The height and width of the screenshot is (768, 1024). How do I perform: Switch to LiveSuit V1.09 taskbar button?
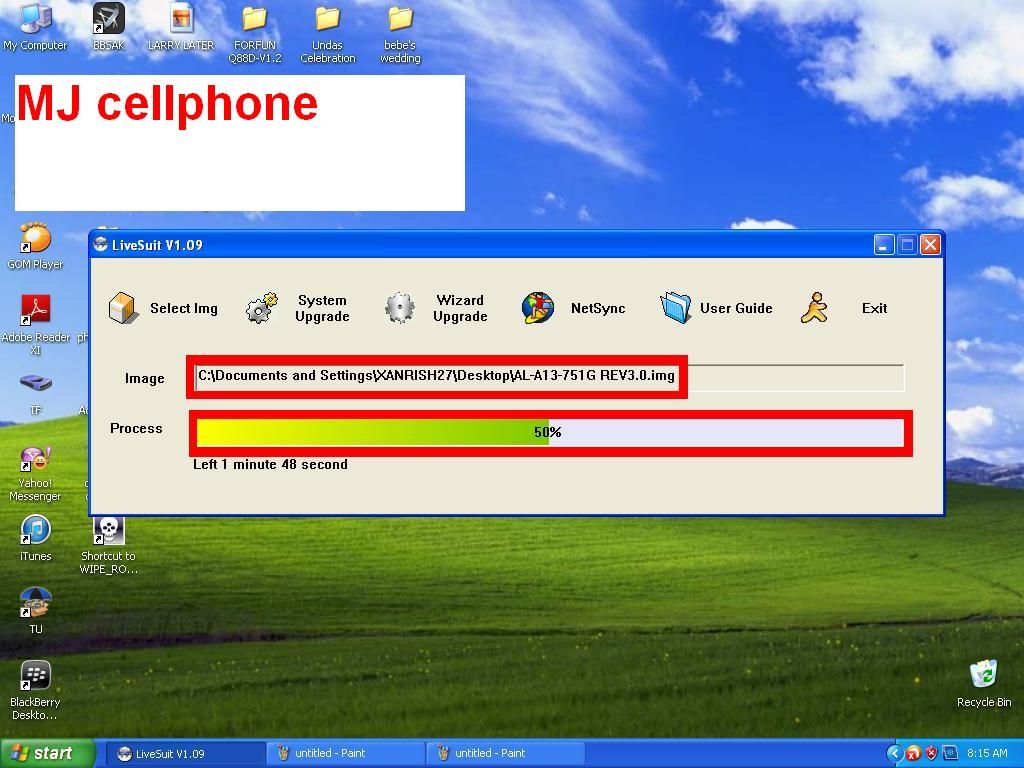tap(185, 753)
